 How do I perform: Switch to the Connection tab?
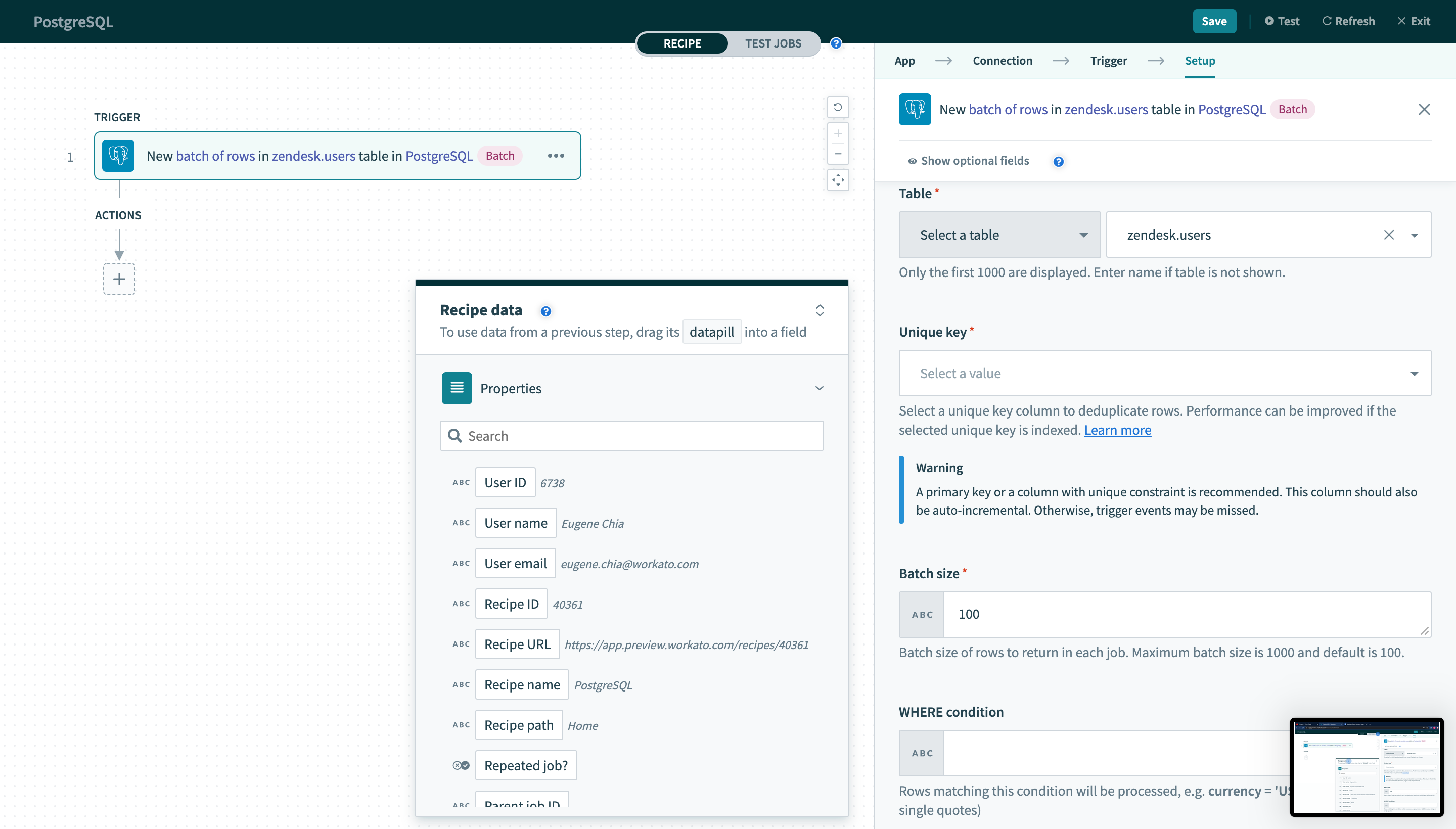coord(1002,60)
